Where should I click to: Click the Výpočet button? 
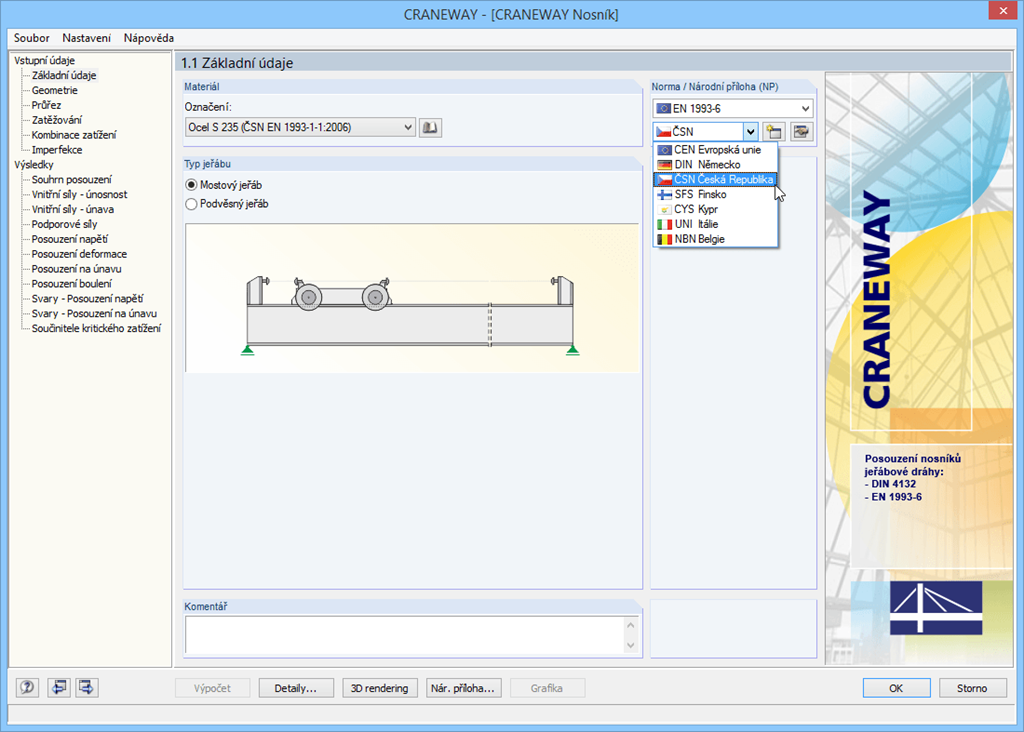point(212,688)
